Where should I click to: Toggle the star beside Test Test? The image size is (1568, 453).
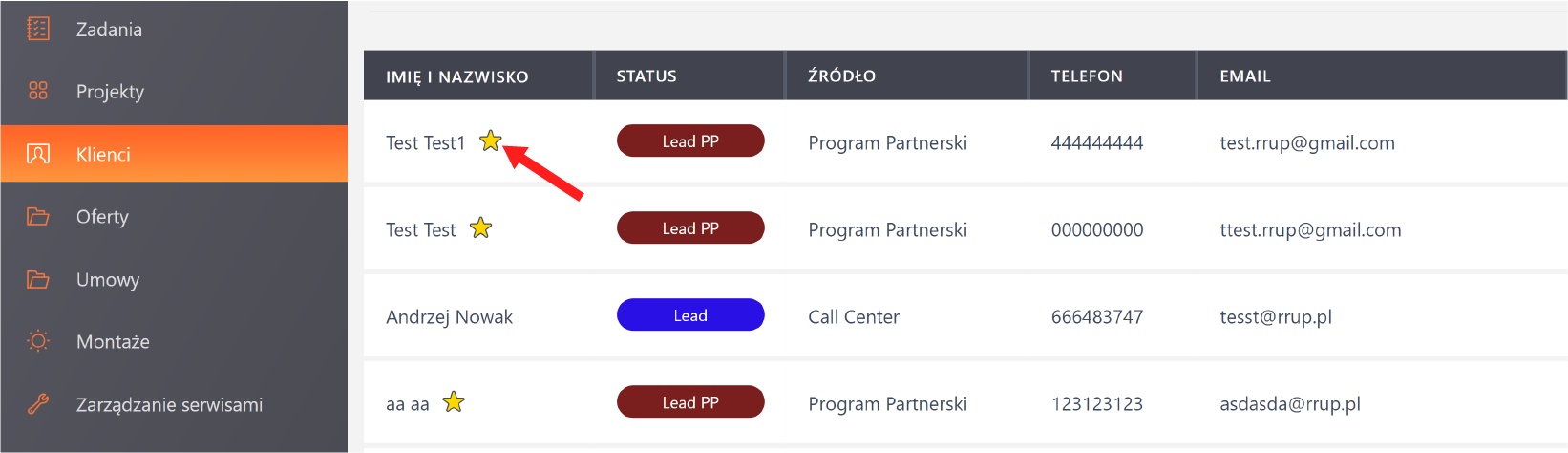[480, 228]
